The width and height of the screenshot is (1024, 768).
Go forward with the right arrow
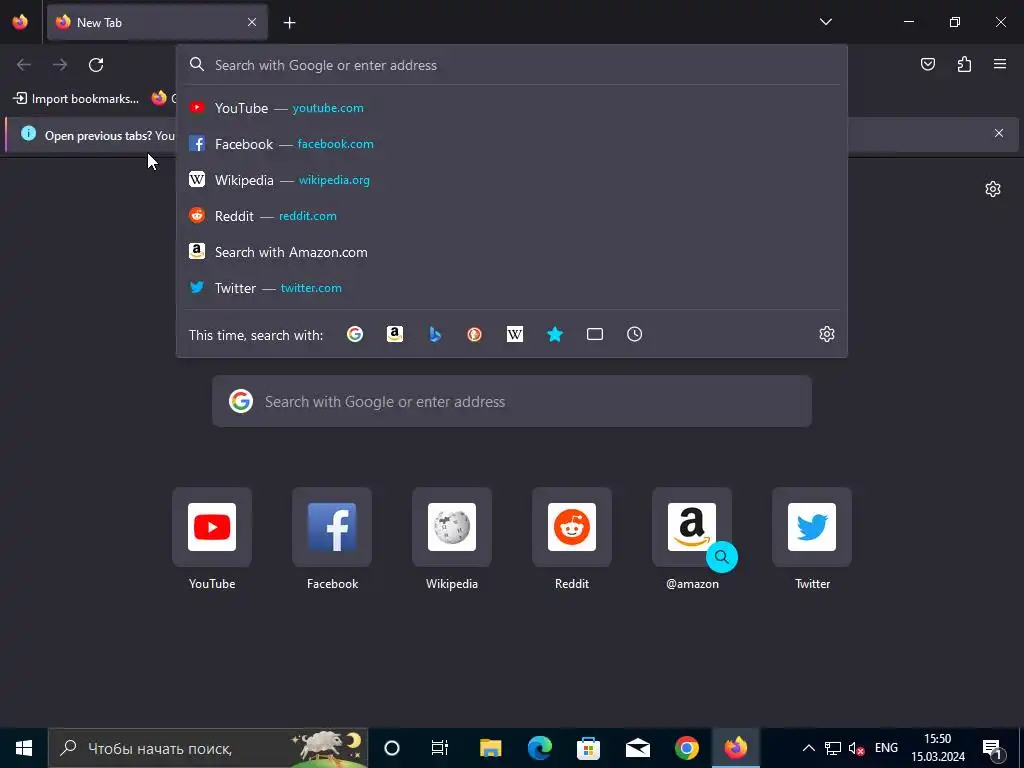60,65
